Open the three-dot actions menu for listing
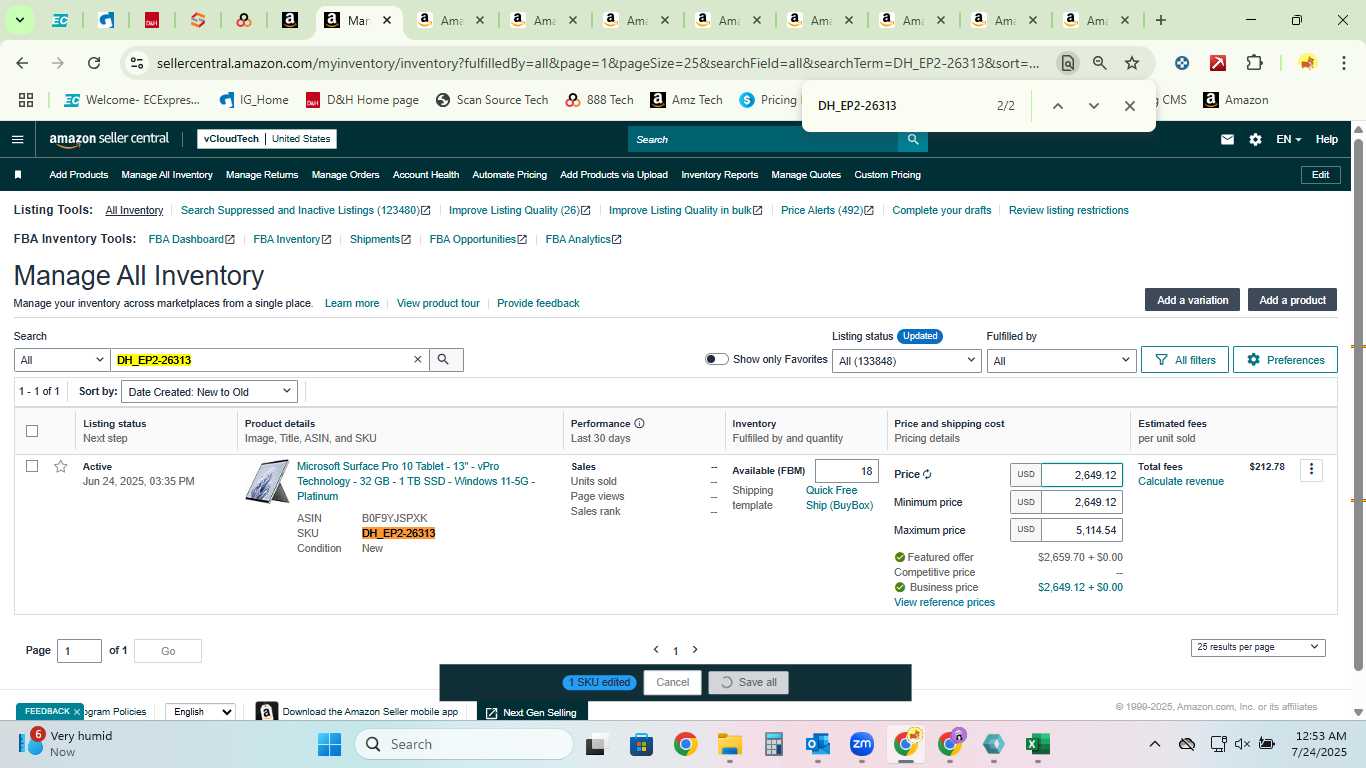 pos(1311,470)
